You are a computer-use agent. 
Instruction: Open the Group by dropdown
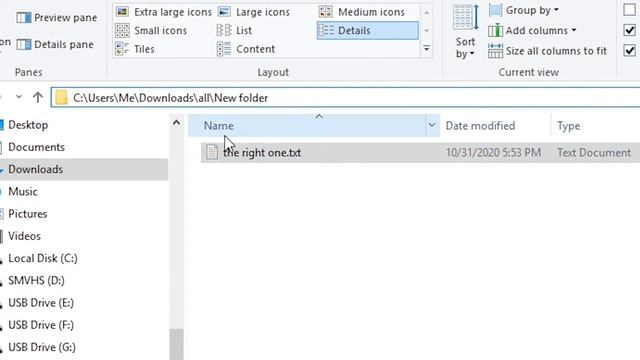[524, 10]
